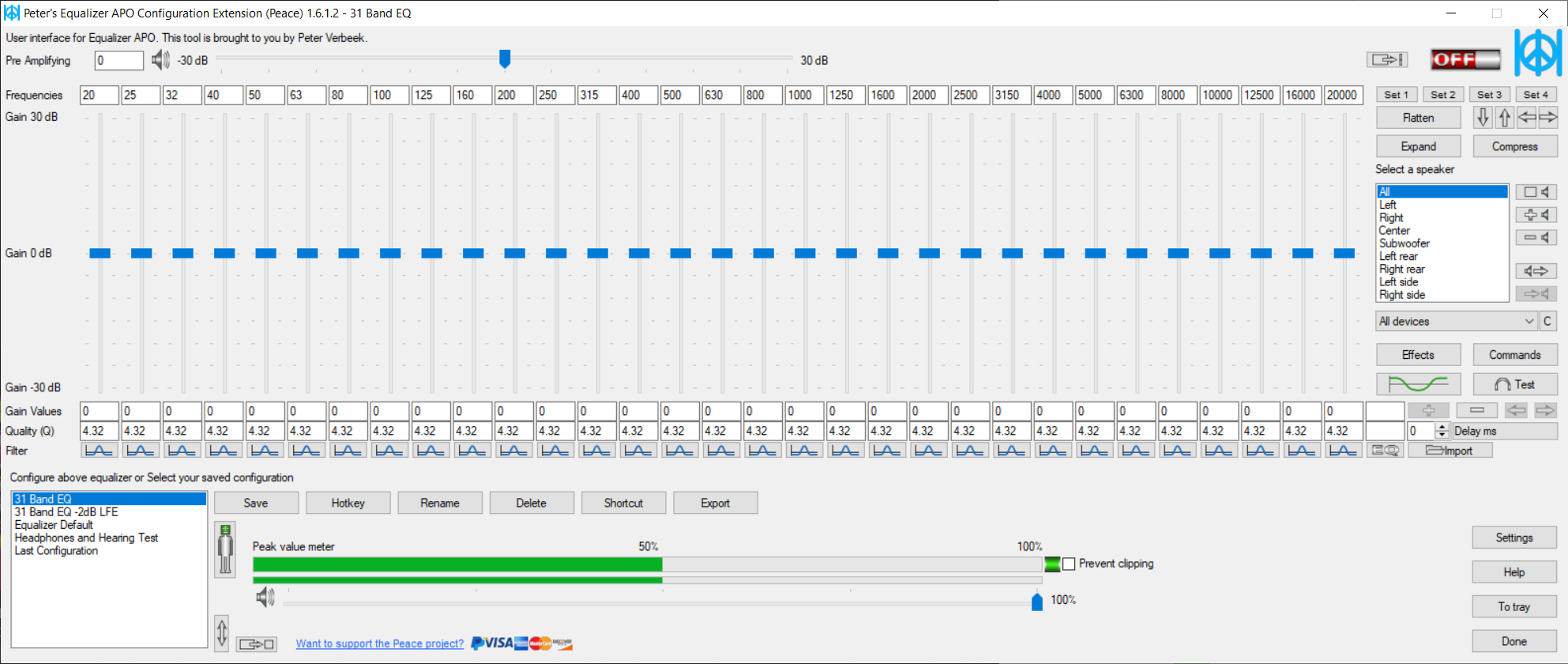Save the current configuration
1568x664 pixels.
[x=256, y=503]
